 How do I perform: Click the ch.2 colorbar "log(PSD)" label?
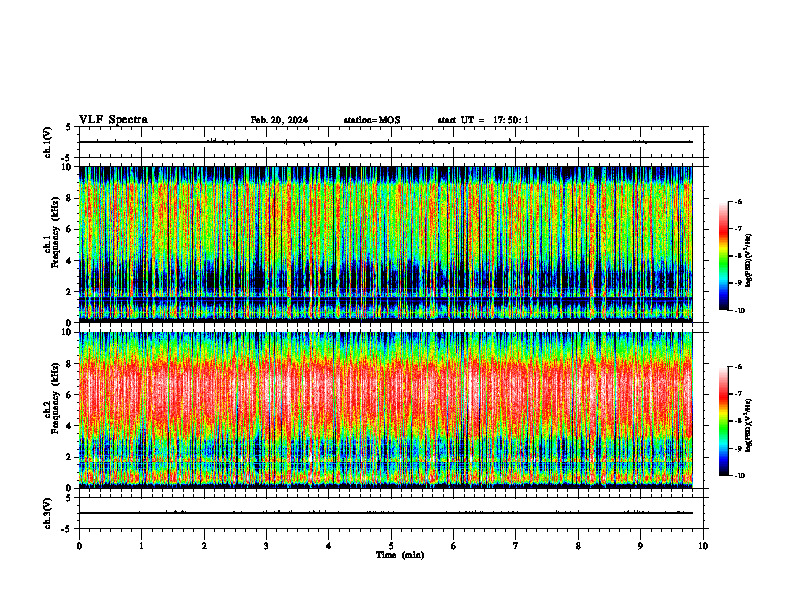tap(749, 426)
